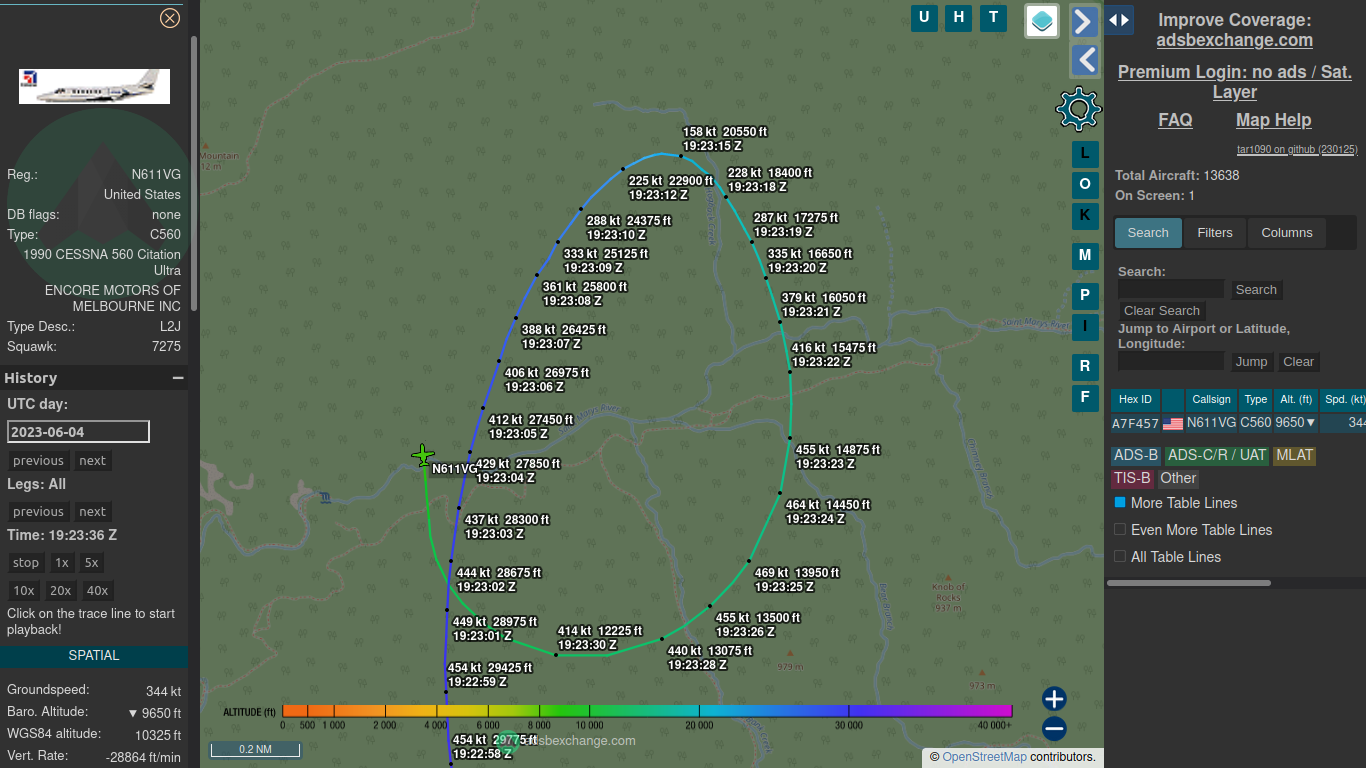Viewport: 1366px width, 768px height.
Task: Set playback speed to 40x
Action: coord(97,591)
